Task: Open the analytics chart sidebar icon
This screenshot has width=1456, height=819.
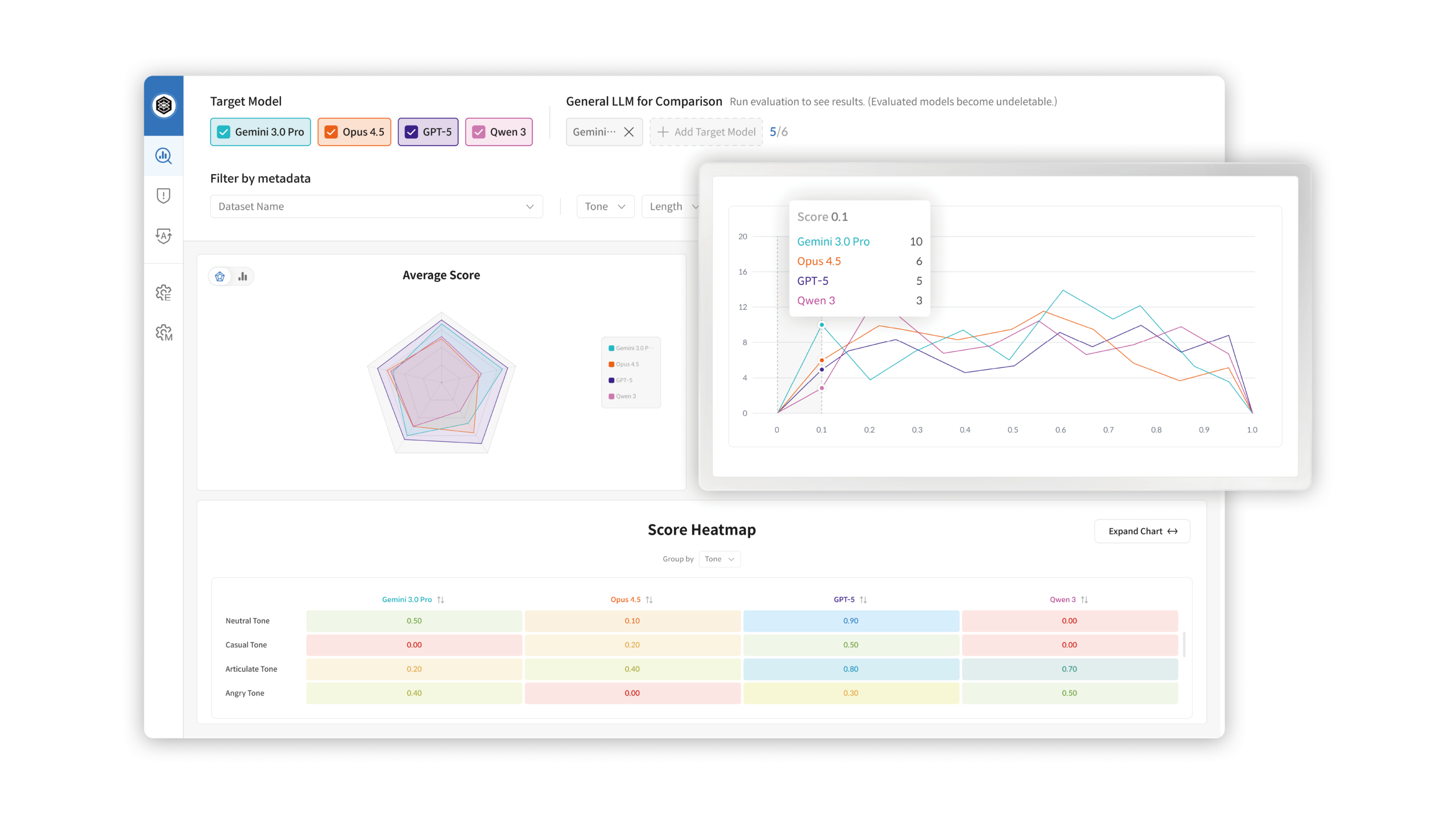Action: pos(164,156)
